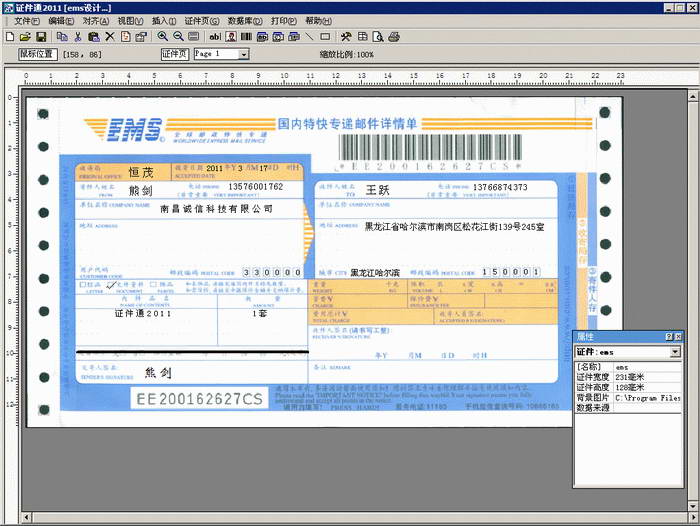This screenshot has width=700, height=526.
Task: Click horizontal scrollbar right arrow
Action: coord(693,518)
